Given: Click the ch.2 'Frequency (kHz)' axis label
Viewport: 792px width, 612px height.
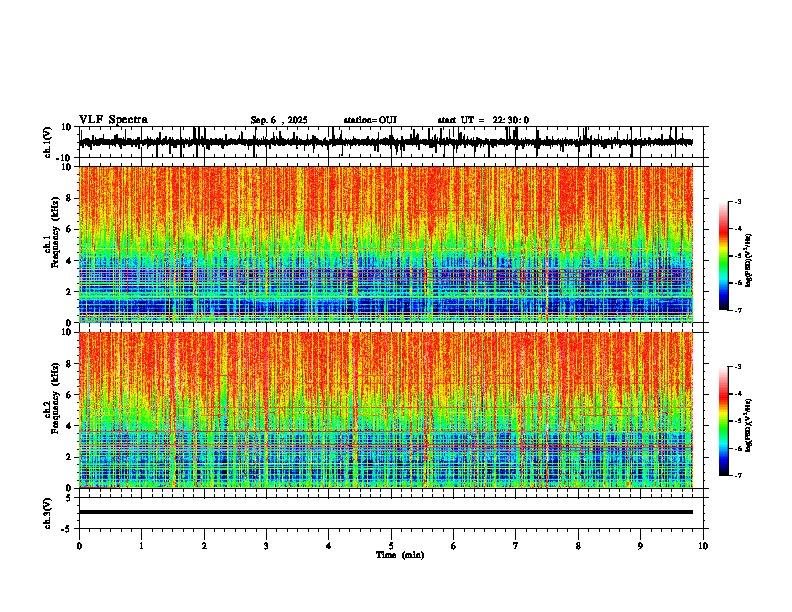Looking at the screenshot, I should pos(56,398).
